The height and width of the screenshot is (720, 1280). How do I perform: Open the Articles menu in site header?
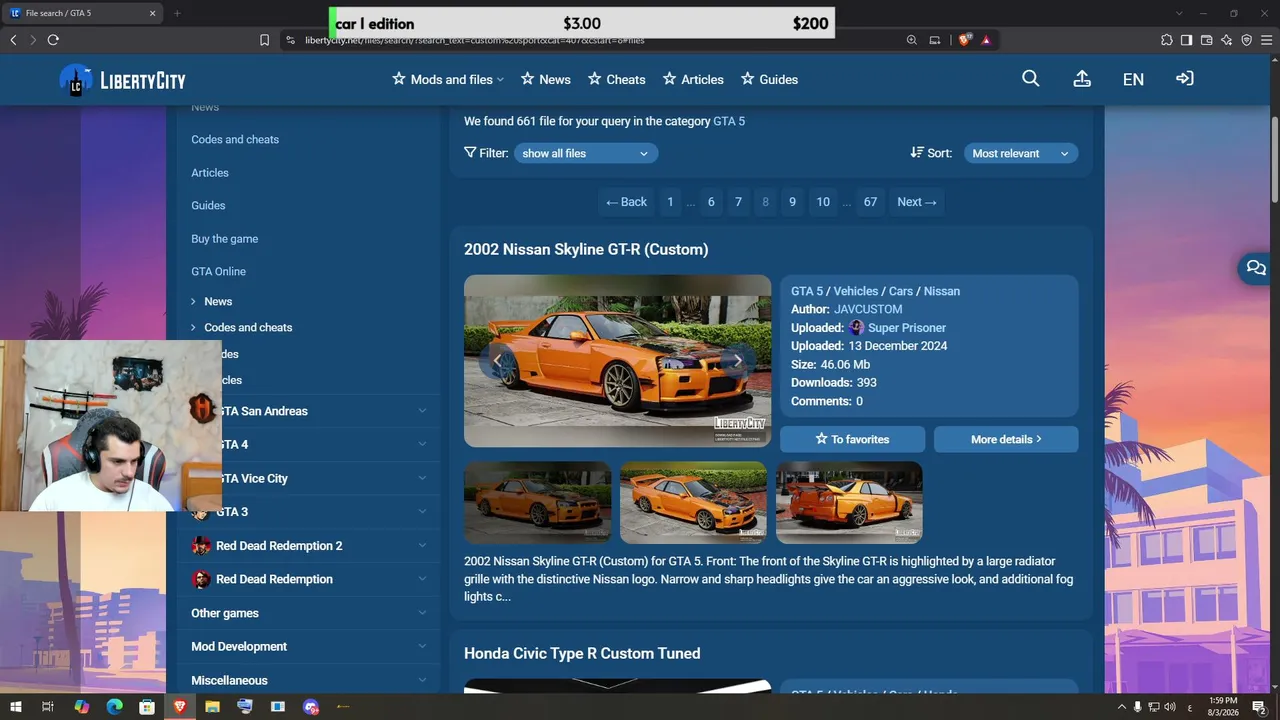coord(692,79)
